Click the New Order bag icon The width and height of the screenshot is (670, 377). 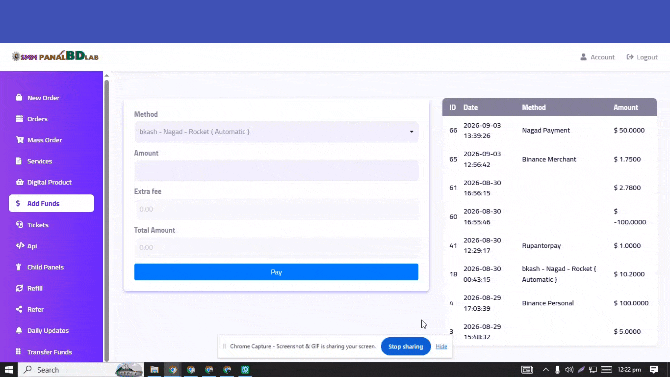click(x=19, y=97)
